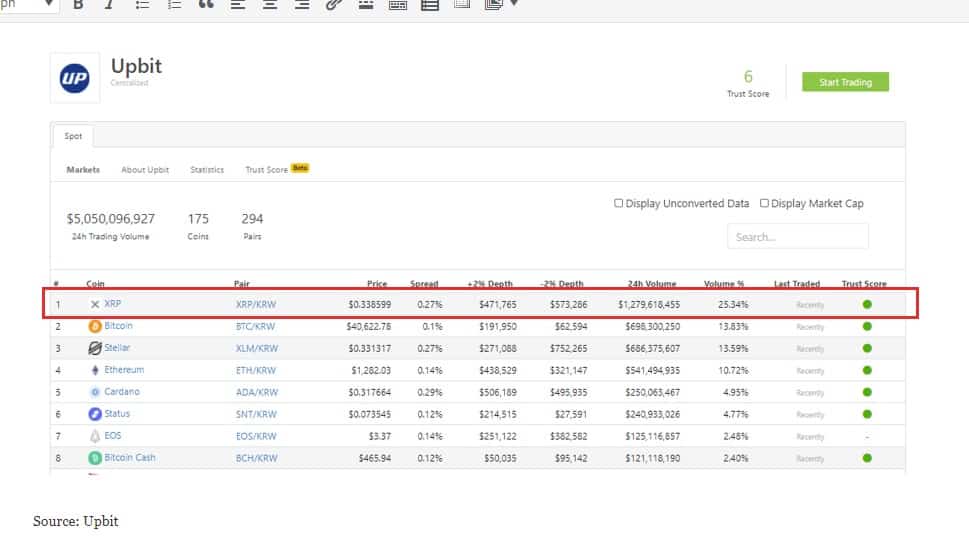969x545 pixels.
Task: Enable Display Market Cap checkbox
Action: [764, 203]
